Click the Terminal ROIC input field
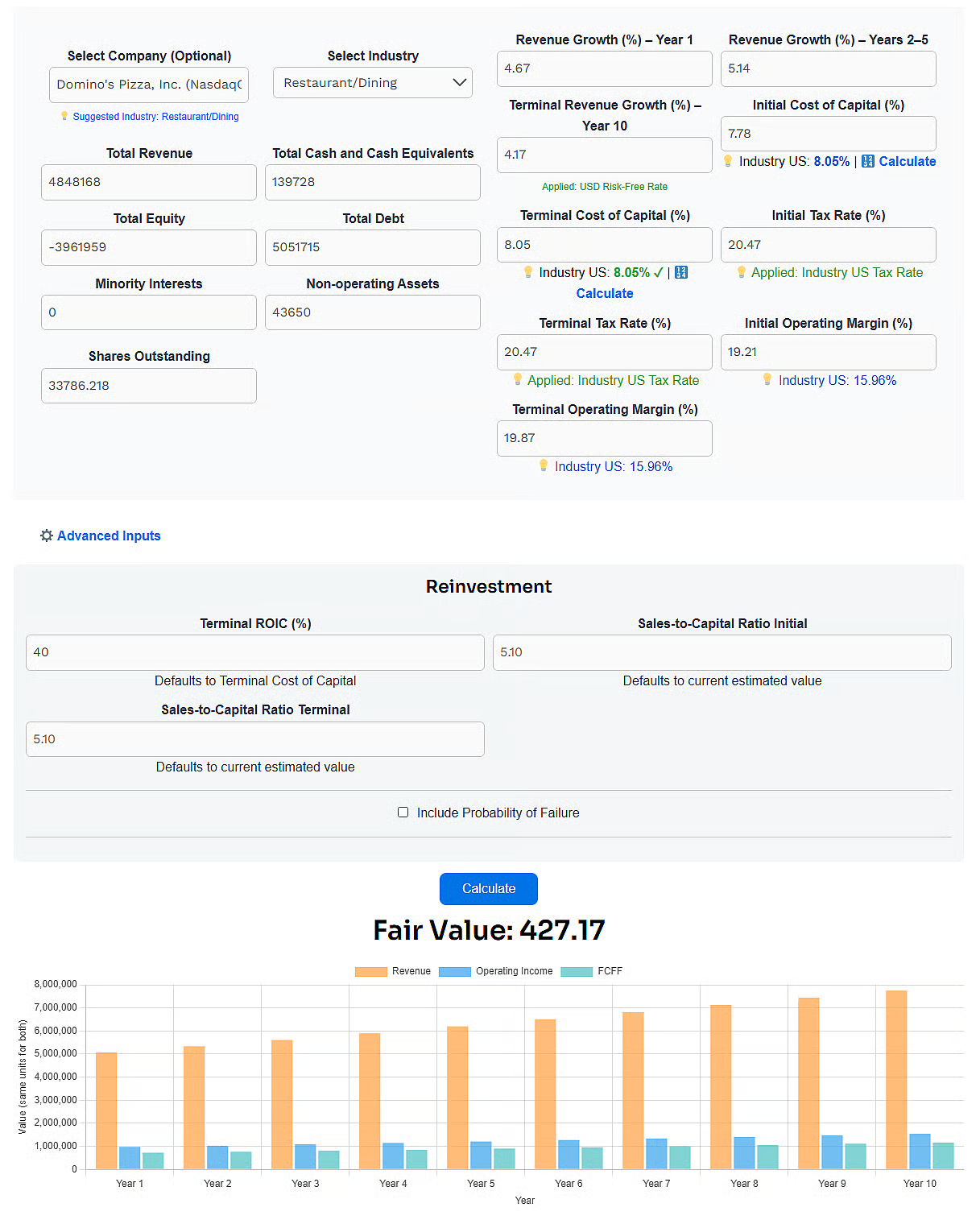This screenshot has width=980, height=1224. coord(254,652)
